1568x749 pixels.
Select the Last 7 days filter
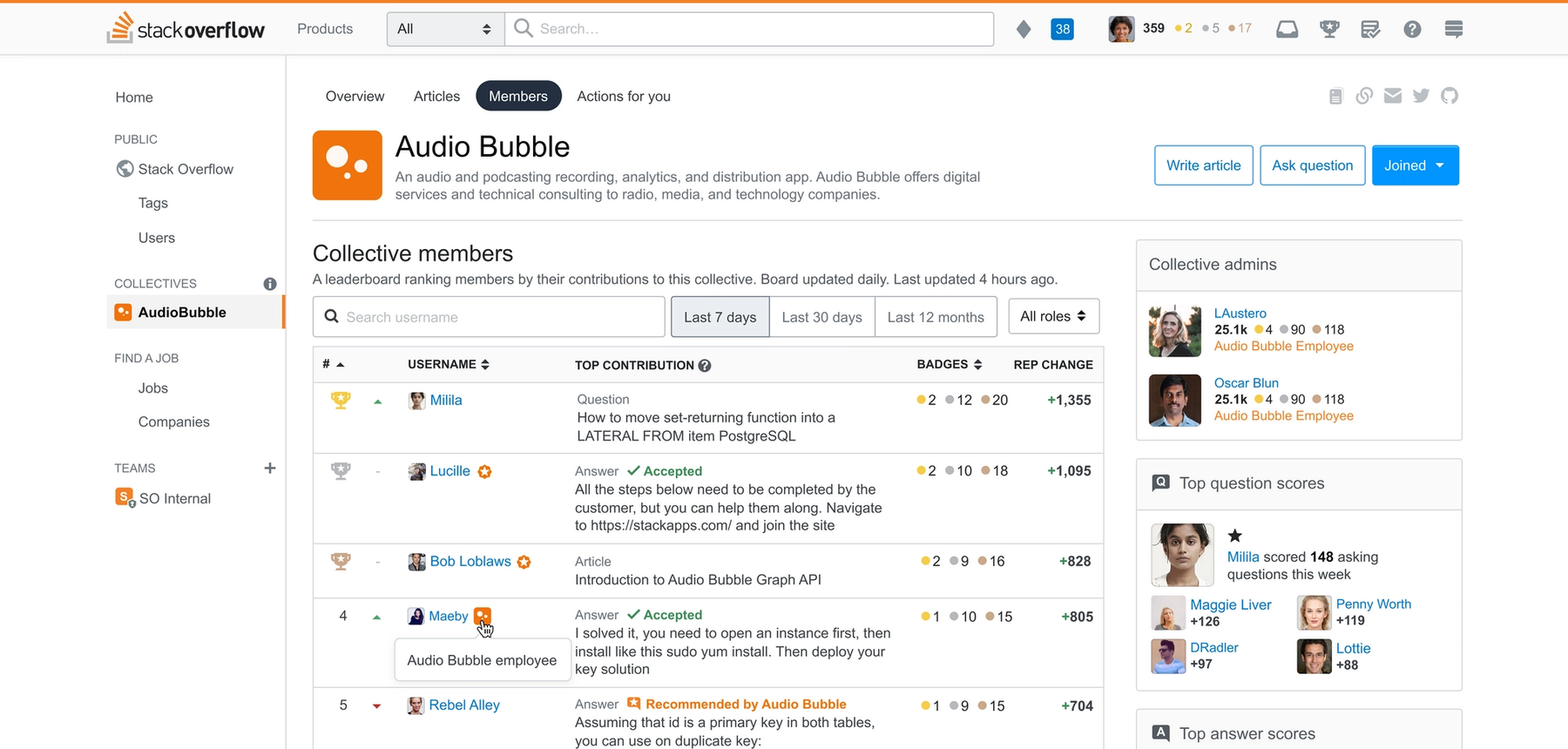coord(720,317)
